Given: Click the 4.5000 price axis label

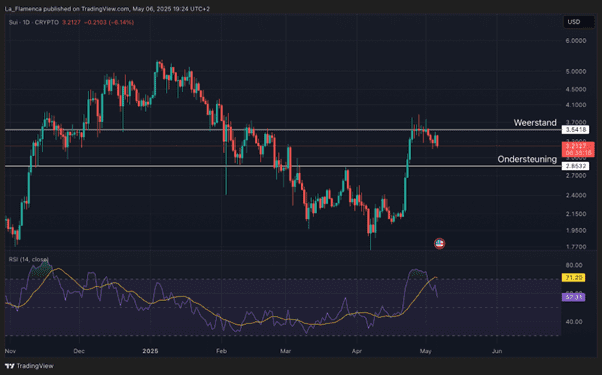Looking at the screenshot, I should (x=576, y=89).
